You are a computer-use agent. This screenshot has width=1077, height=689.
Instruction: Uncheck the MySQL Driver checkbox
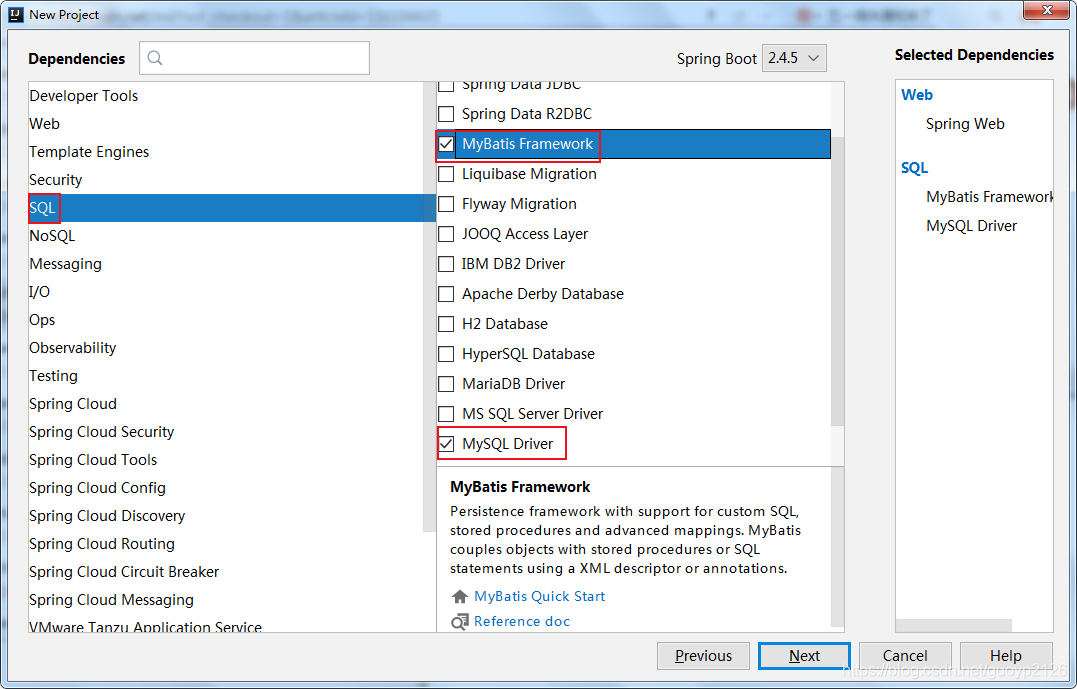(x=446, y=444)
